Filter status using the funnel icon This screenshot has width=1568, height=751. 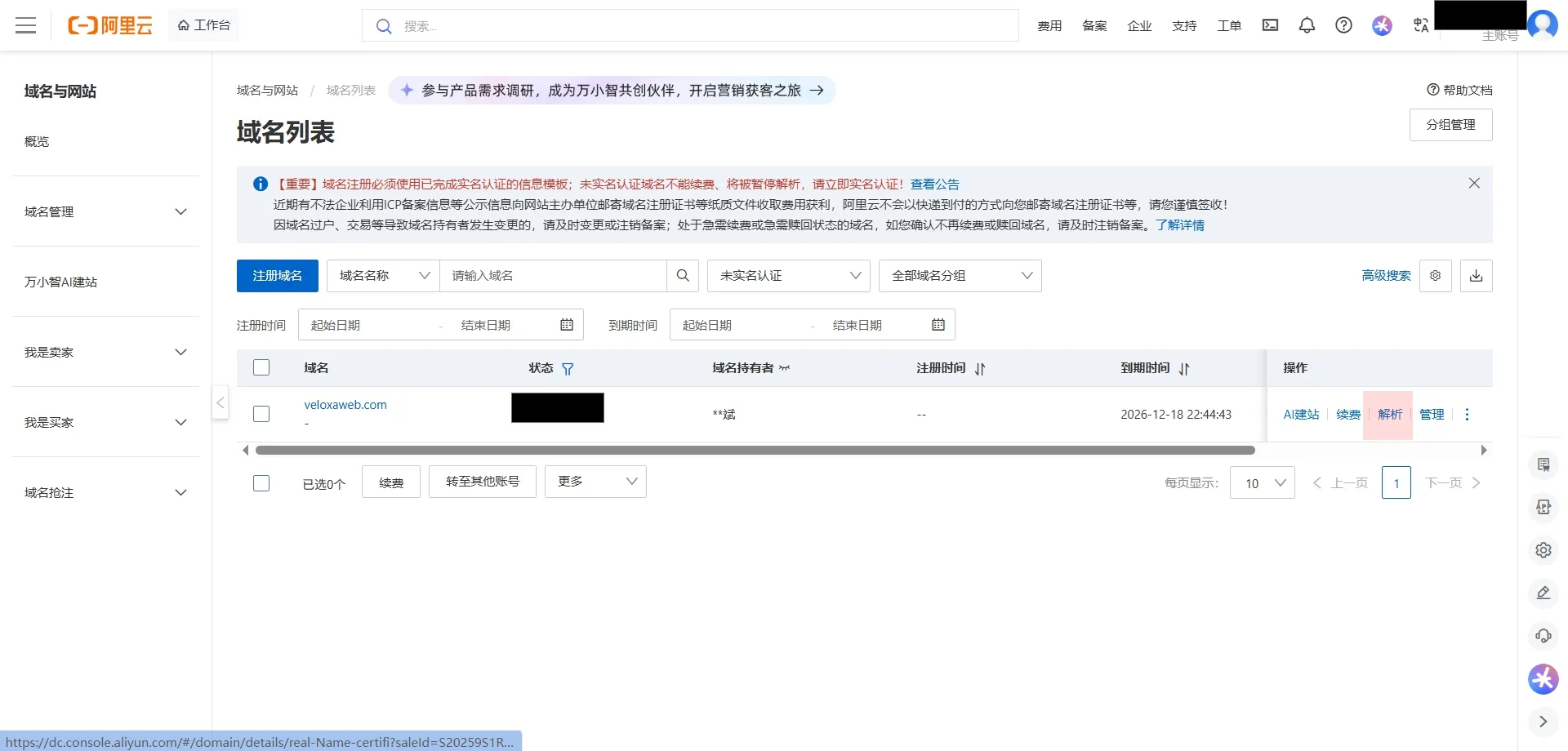tap(568, 369)
